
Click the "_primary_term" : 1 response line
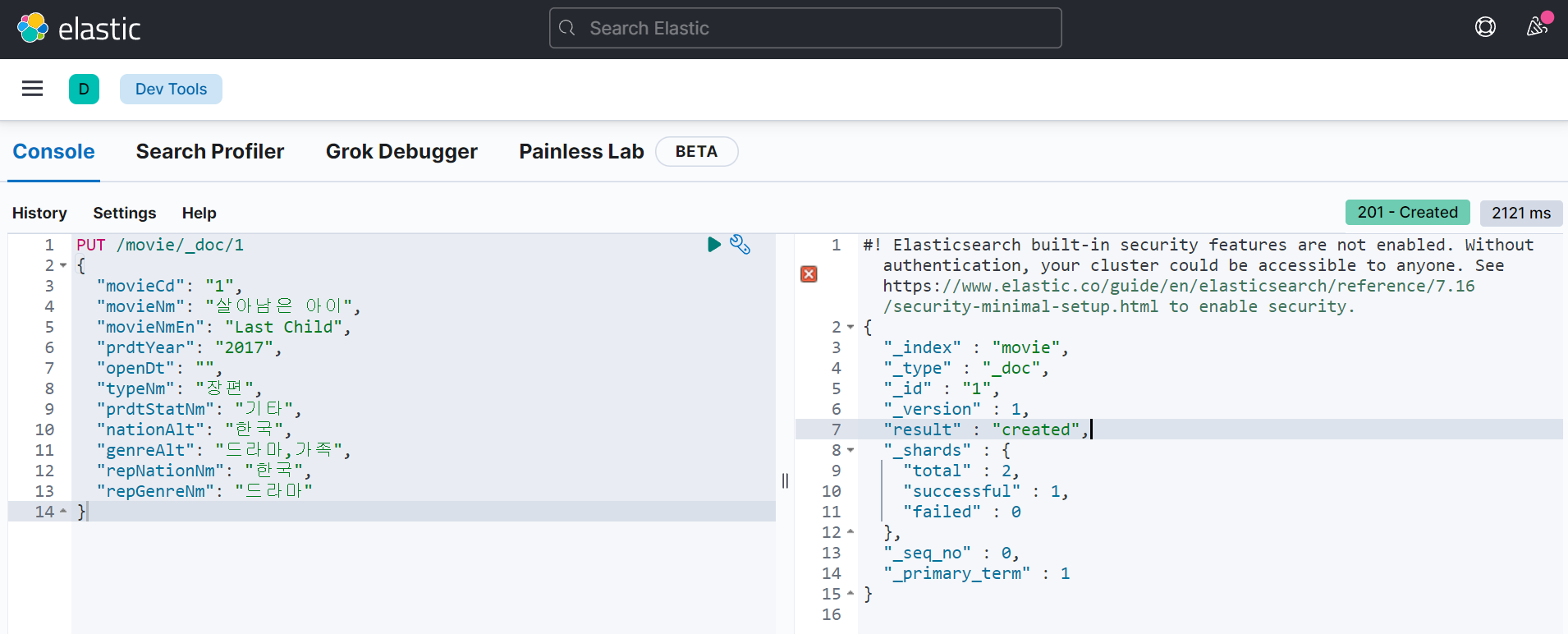tap(977, 573)
